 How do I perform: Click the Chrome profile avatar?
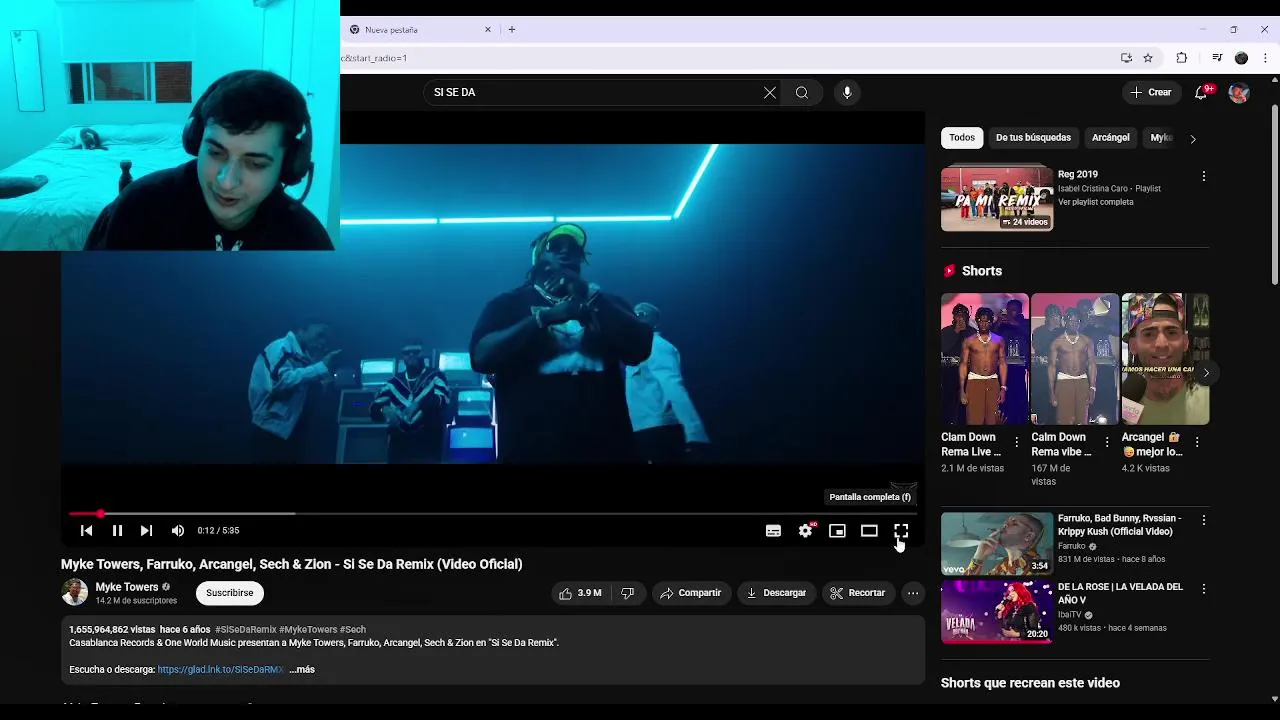1242,58
